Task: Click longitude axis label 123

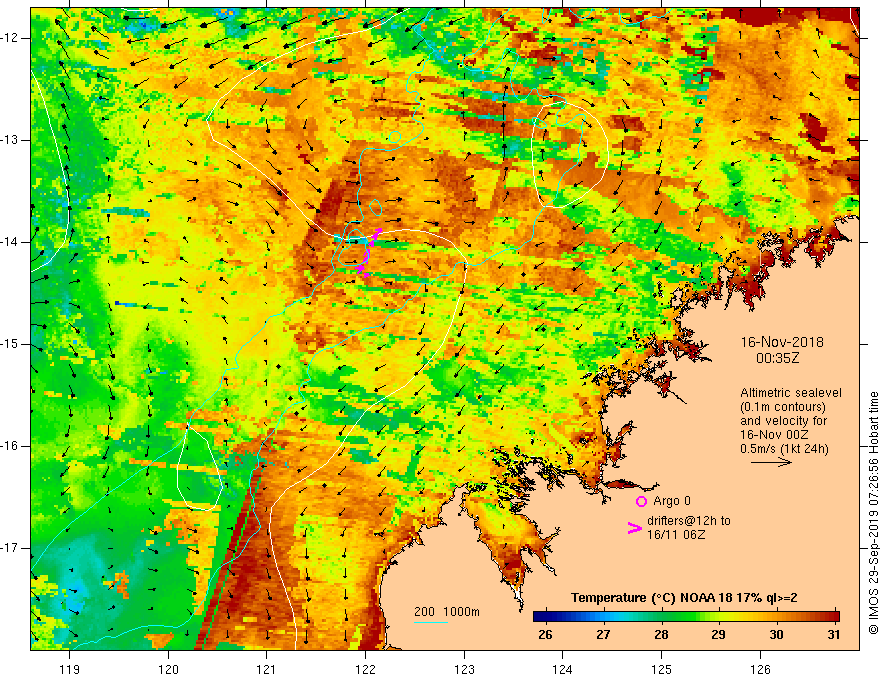Action: 464,669
